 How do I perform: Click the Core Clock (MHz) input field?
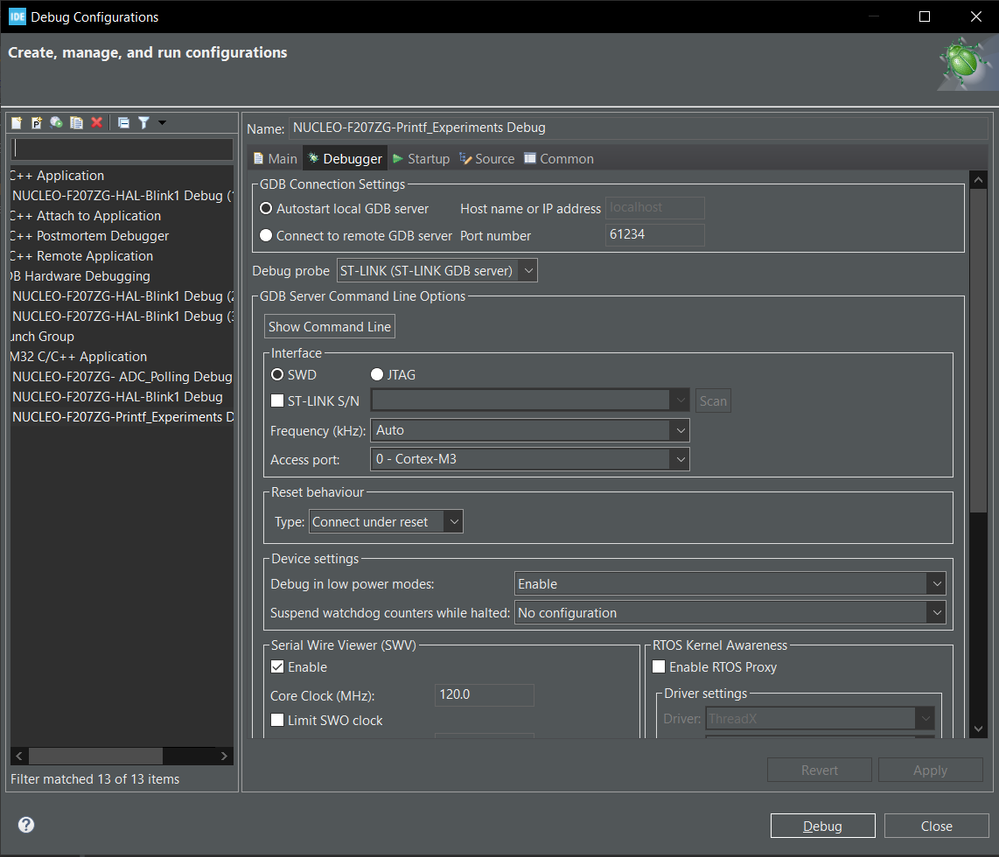[484, 694]
